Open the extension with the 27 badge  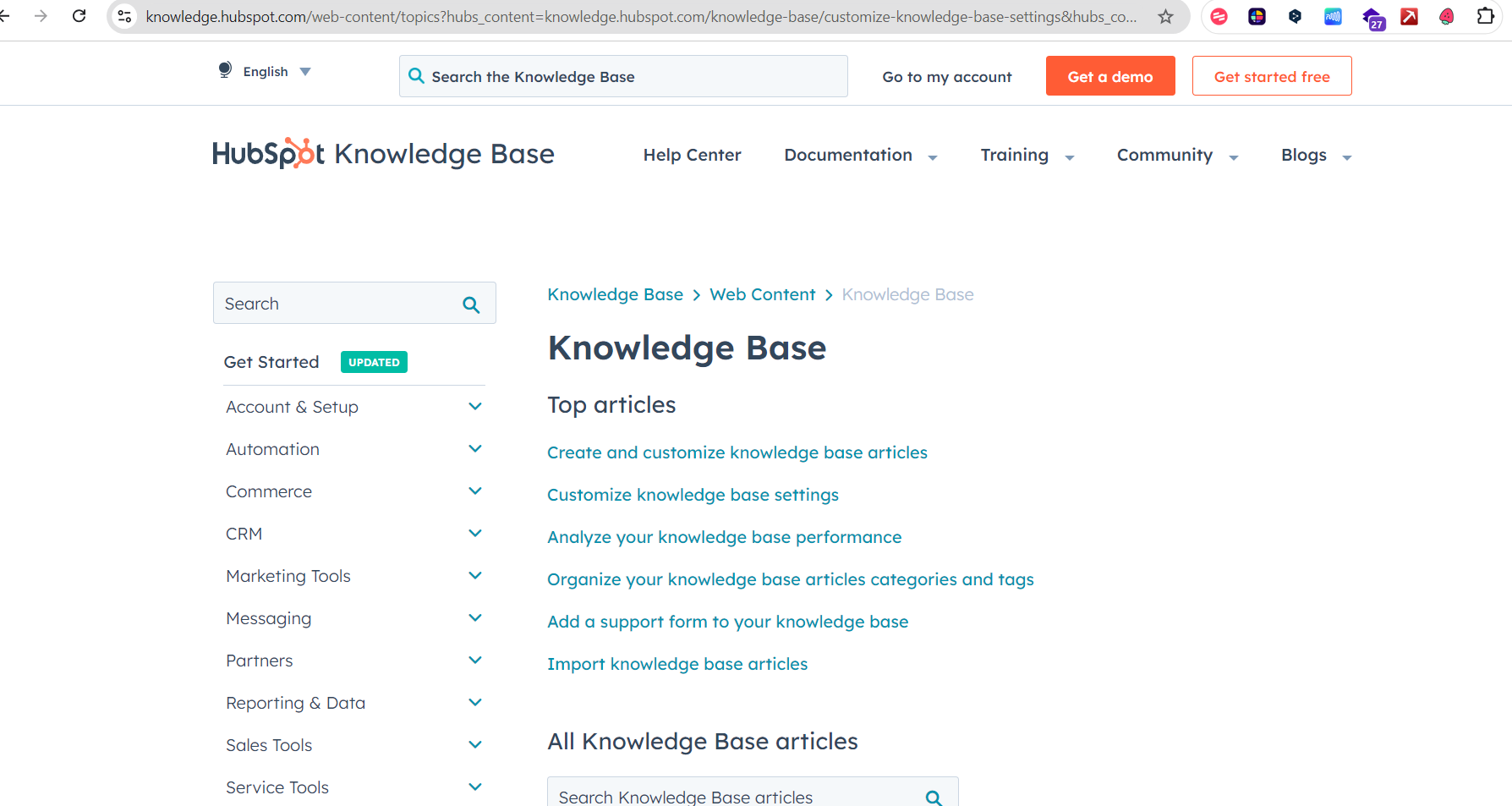[x=1371, y=16]
